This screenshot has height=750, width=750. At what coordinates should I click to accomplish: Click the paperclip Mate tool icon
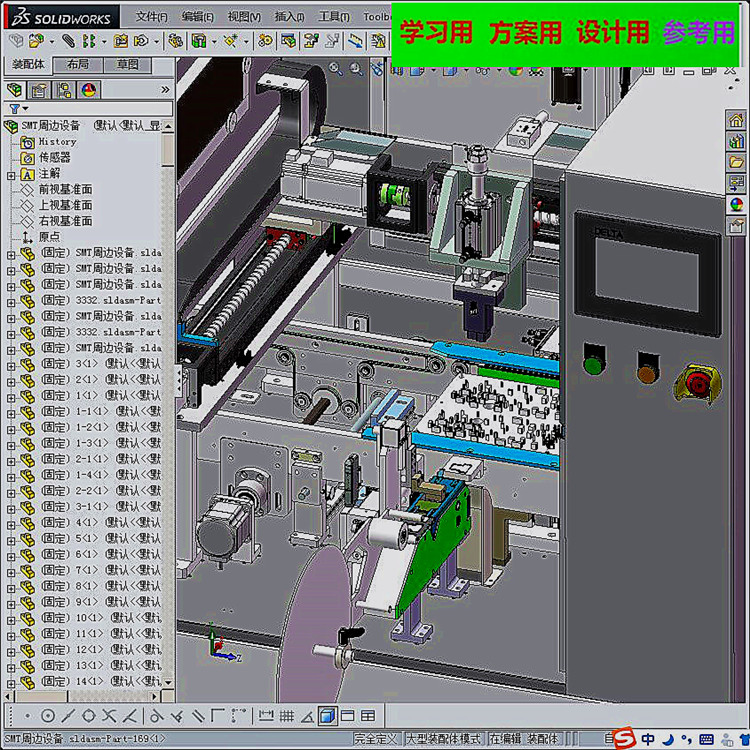click(68, 41)
